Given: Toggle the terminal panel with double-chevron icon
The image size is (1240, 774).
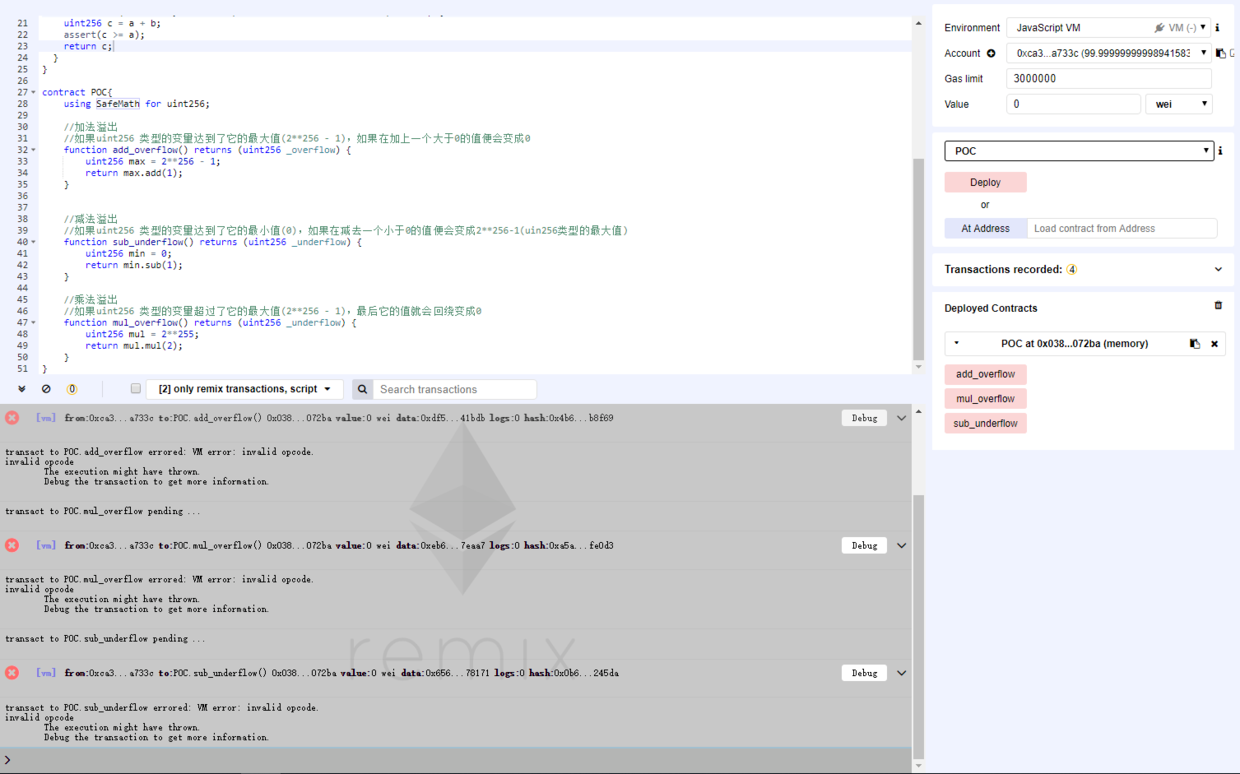Looking at the screenshot, I should pyautogui.click(x=22, y=389).
